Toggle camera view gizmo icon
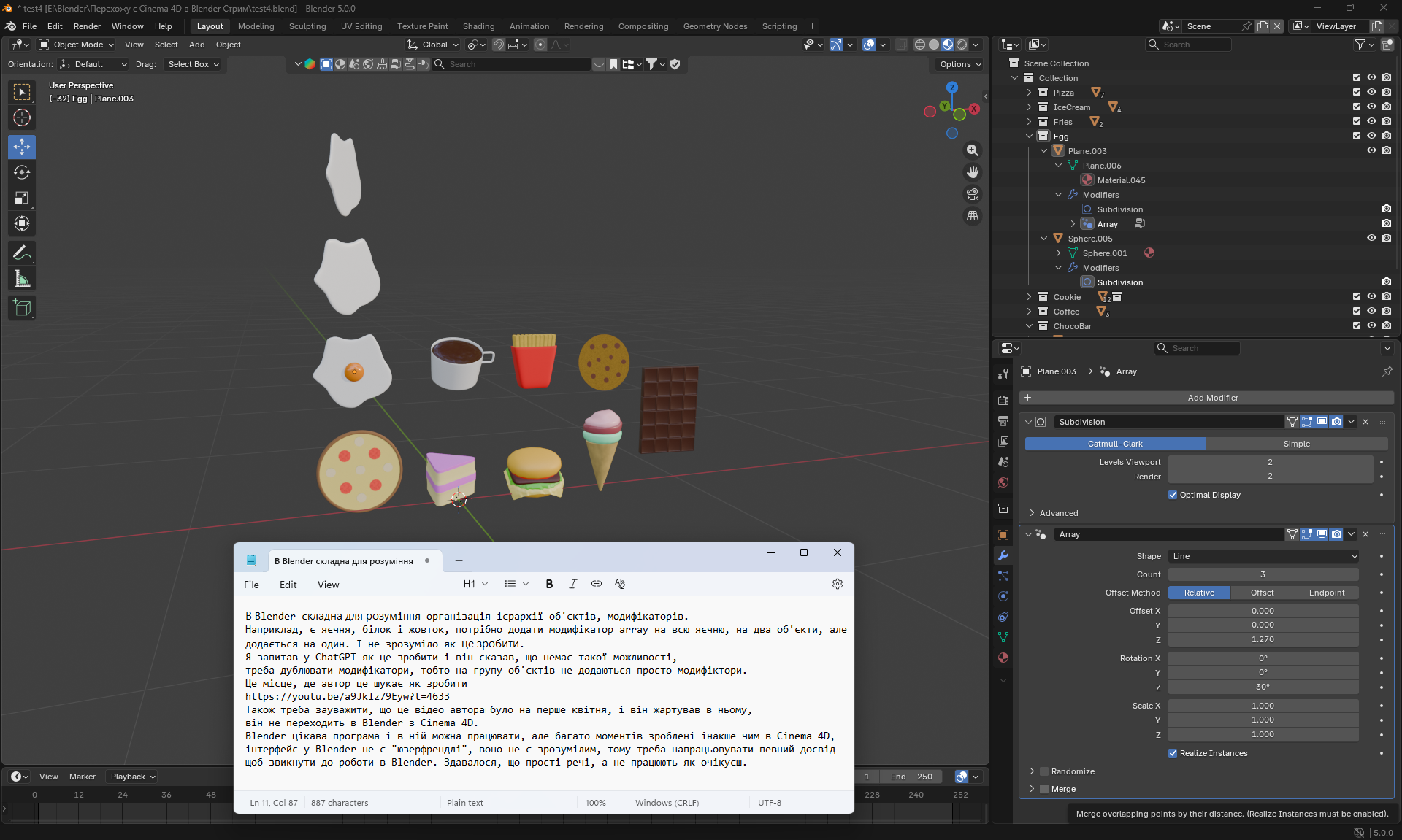1402x840 pixels. [973, 194]
